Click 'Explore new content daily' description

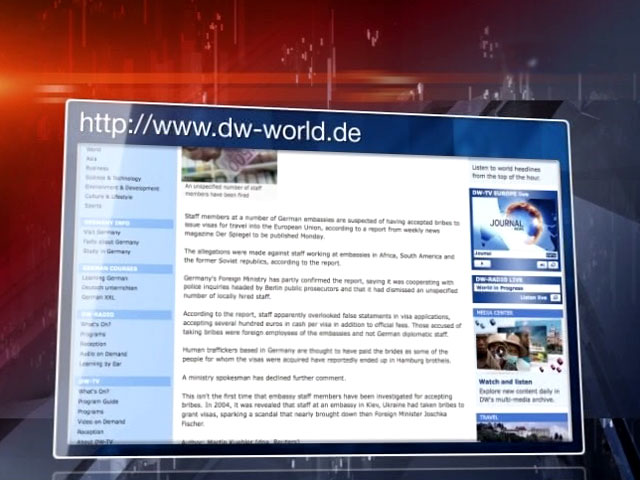click(519, 396)
